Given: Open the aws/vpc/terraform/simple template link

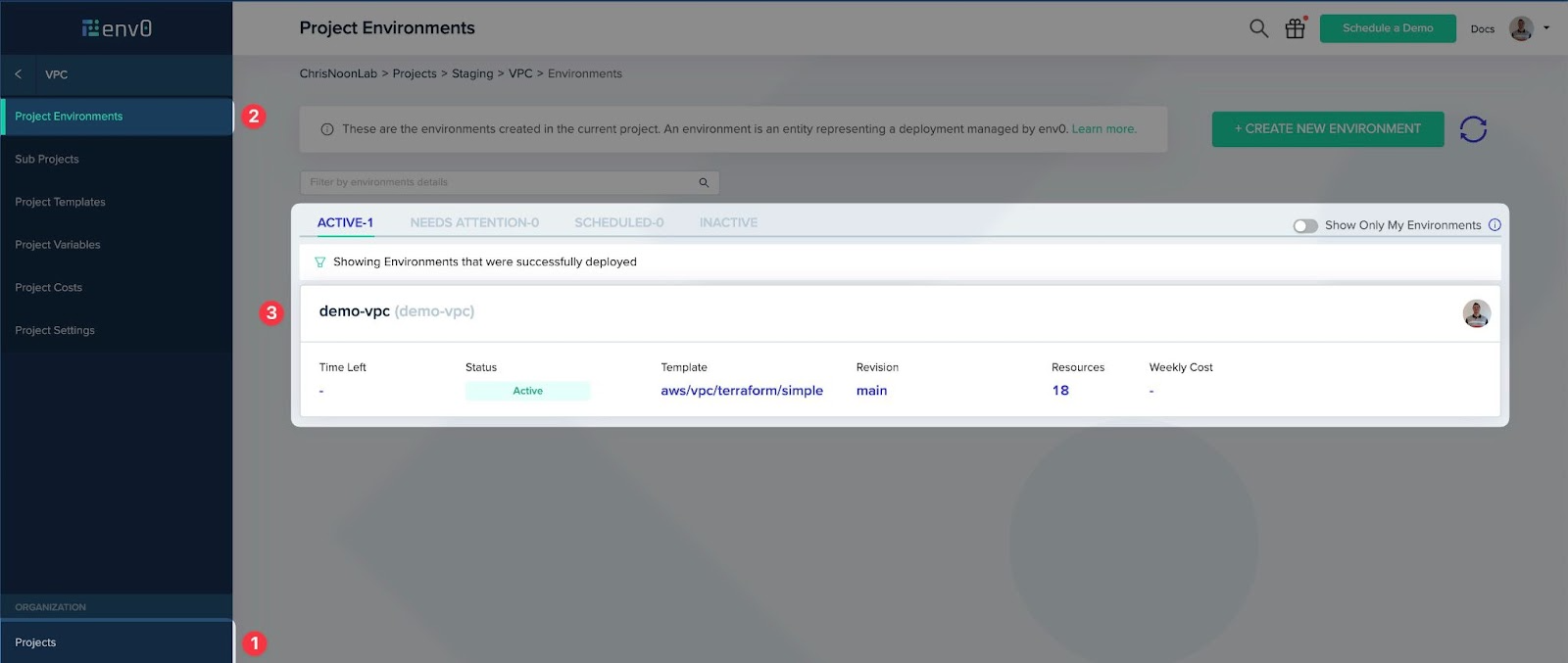Looking at the screenshot, I should pos(741,391).
